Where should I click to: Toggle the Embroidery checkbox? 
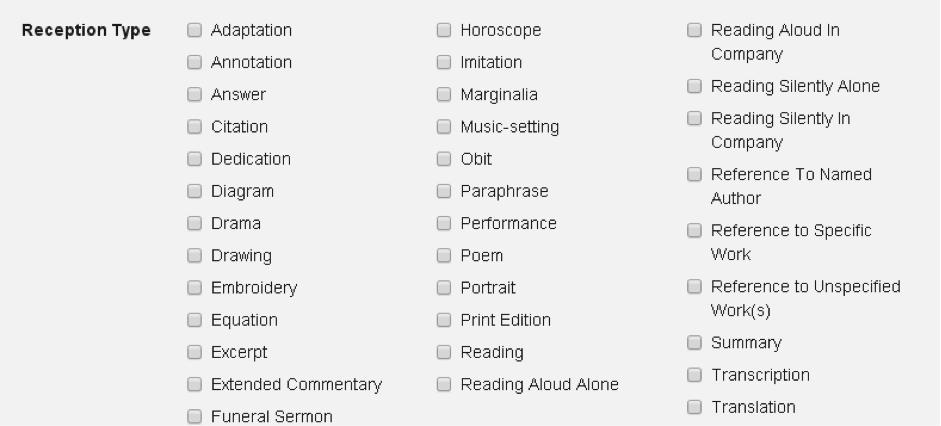tap(194, 288)
